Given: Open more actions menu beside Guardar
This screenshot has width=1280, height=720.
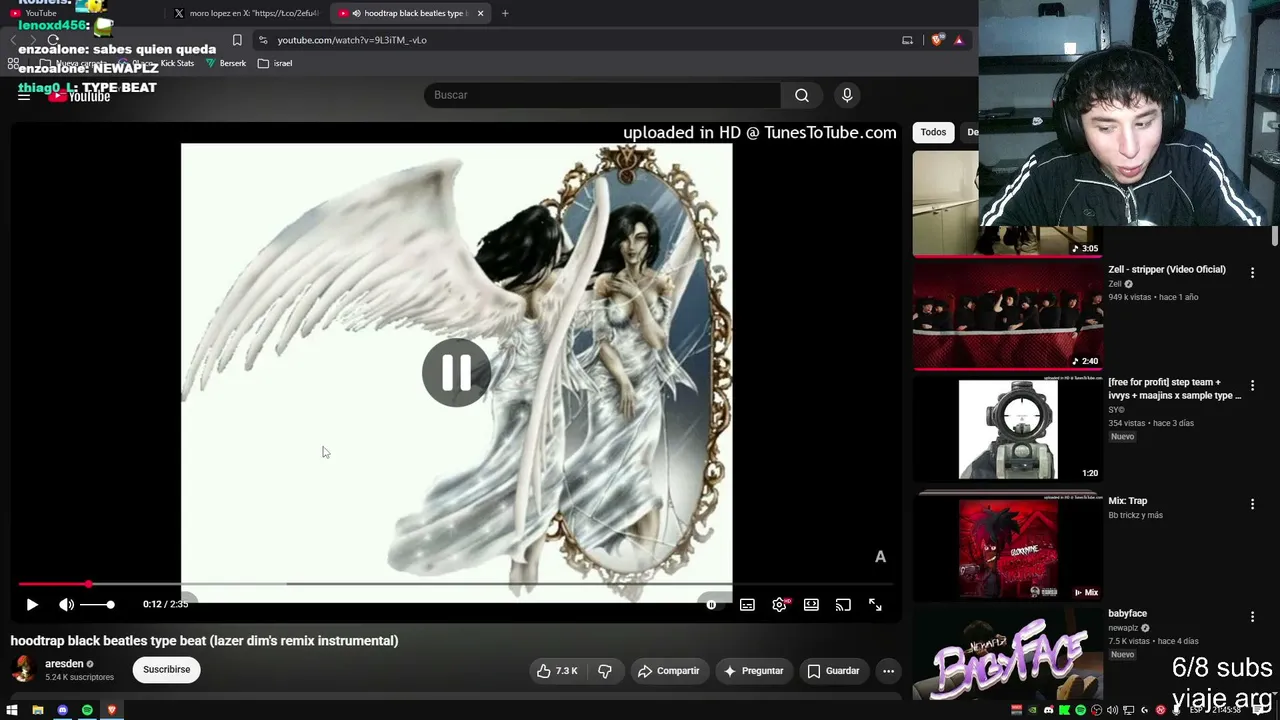Looking at the screenshot, I should pyautogui.click(x=888, y=671).
